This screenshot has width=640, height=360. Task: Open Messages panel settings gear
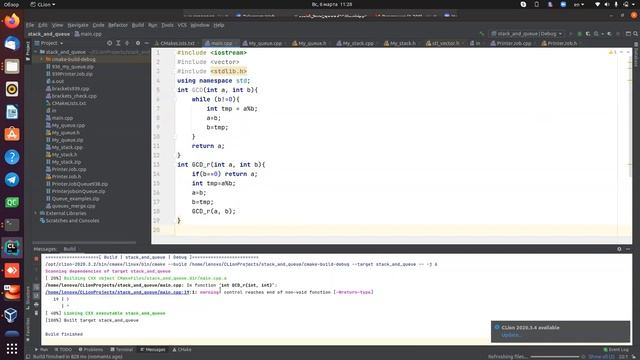[x=619, y=249]
